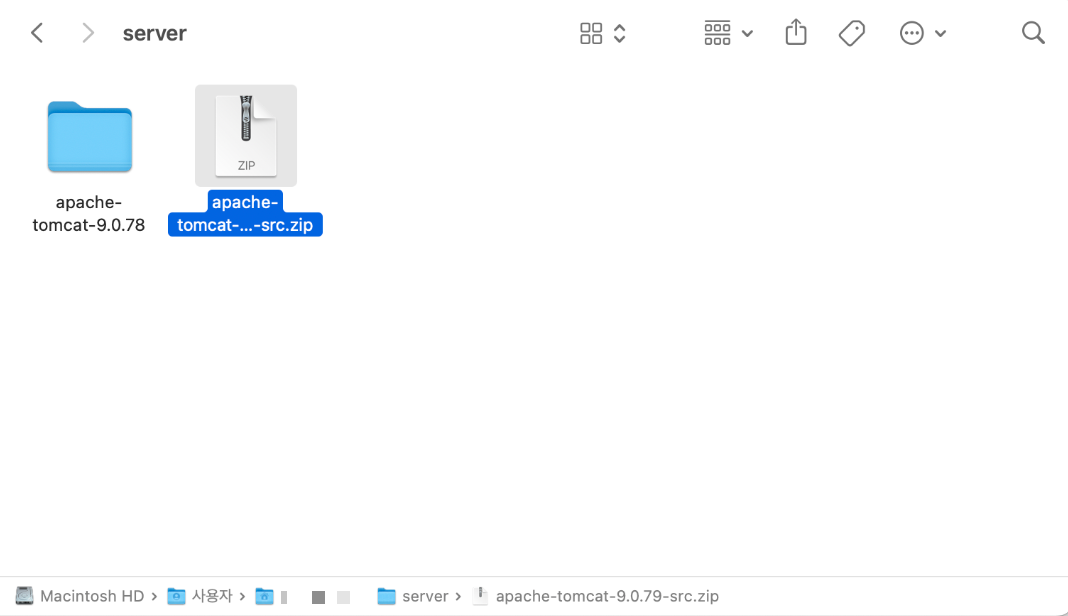
Task: Click the apache-tomcat-...-src.zip file label
Action: tap(245, 213)
